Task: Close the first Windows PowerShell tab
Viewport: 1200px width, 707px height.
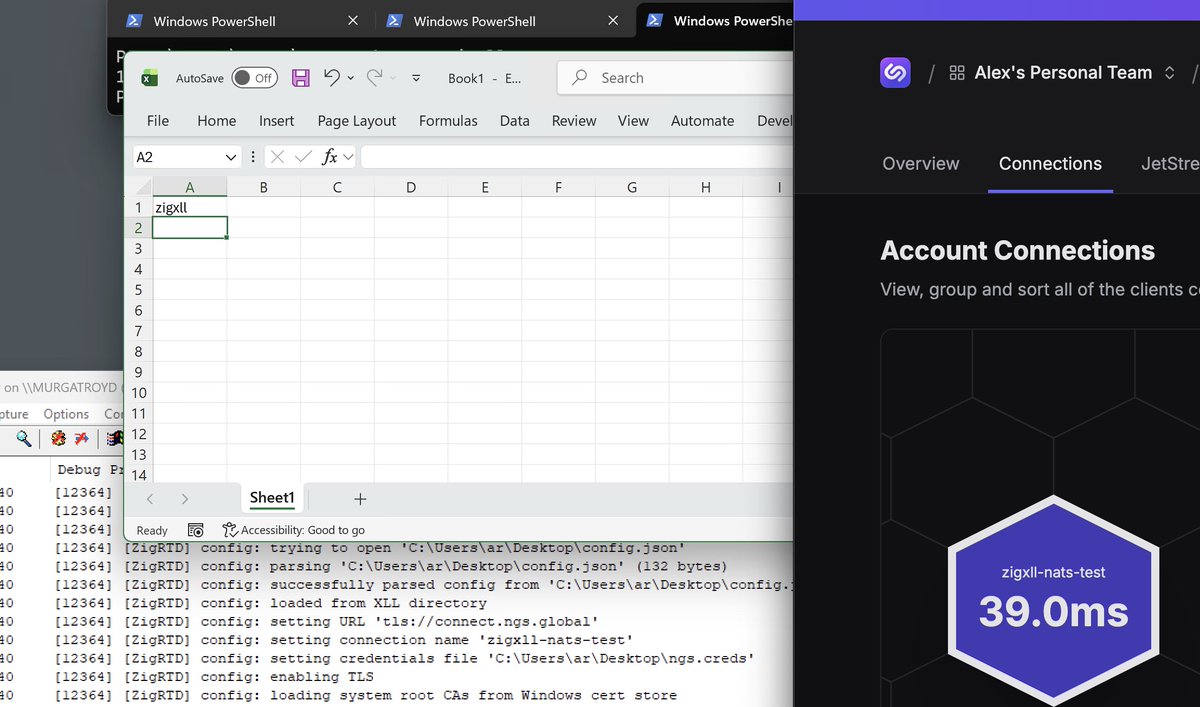Action: coord(352,20)
